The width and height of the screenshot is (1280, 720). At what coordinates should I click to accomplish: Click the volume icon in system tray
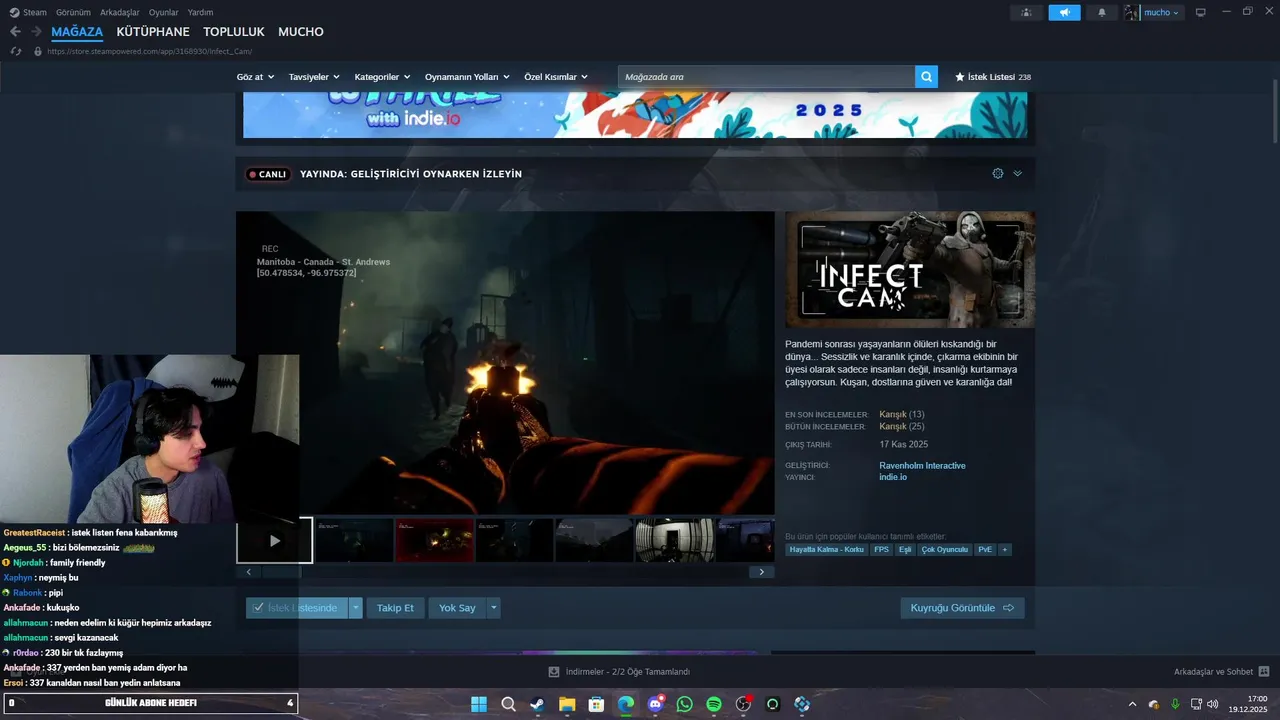(x=1213, y=704)
